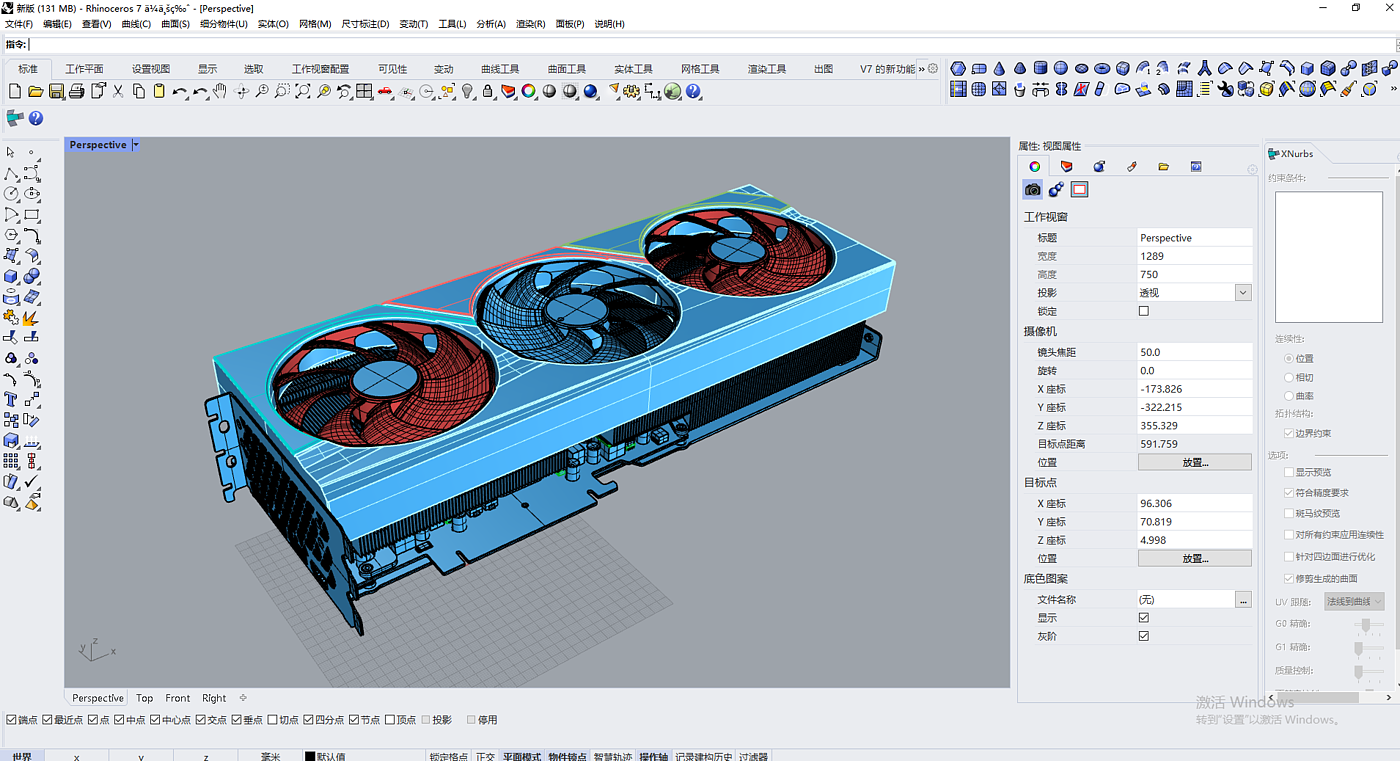Toggle the 端点 endpoint osnap checkbox
The image size is (1400, 761).
tap(11, 720)
